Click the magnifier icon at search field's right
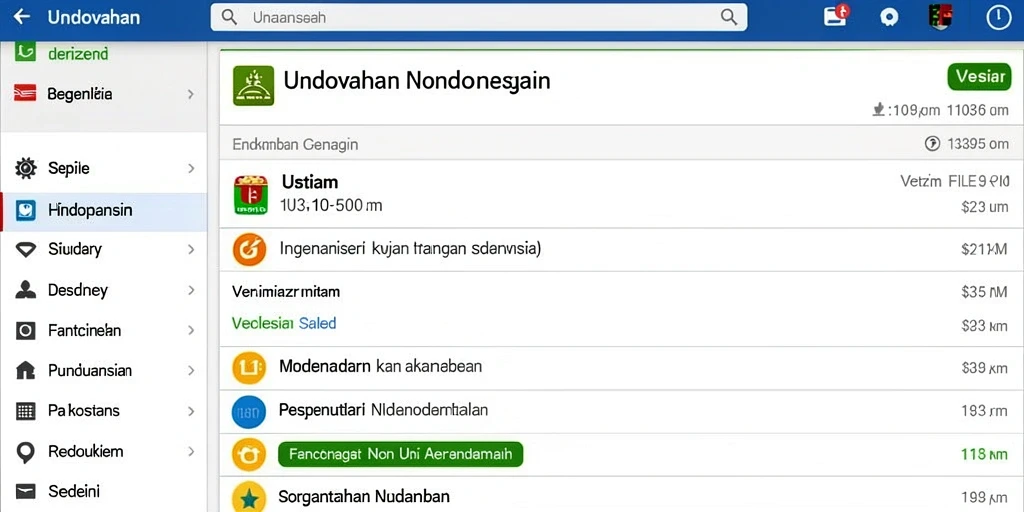 (x=729, y=17)
